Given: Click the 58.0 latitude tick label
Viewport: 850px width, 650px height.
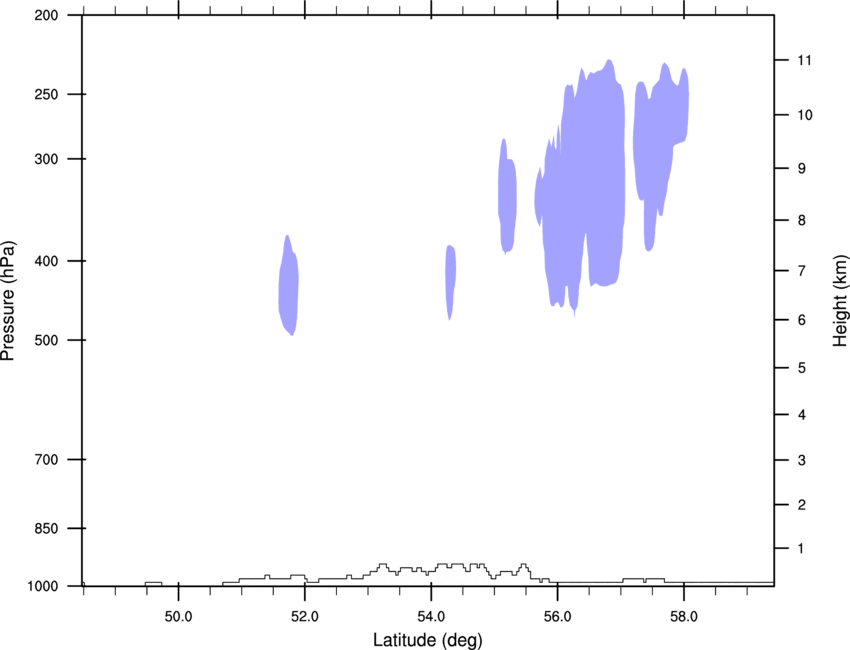Looking at the screenshot, I should pyautogui.click(x=684, y=616).
